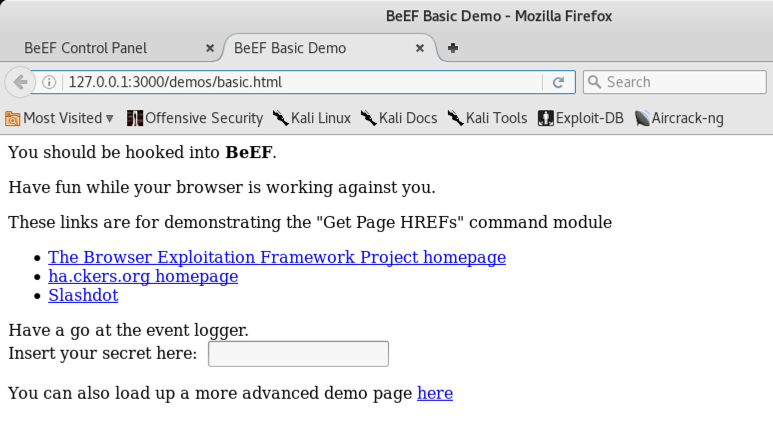Image resolution: width=773 pixels, height=441 pixels.
Task: Focus the "Insert your secret here" field
Action: pyautogui.click(x=297, y=354)
